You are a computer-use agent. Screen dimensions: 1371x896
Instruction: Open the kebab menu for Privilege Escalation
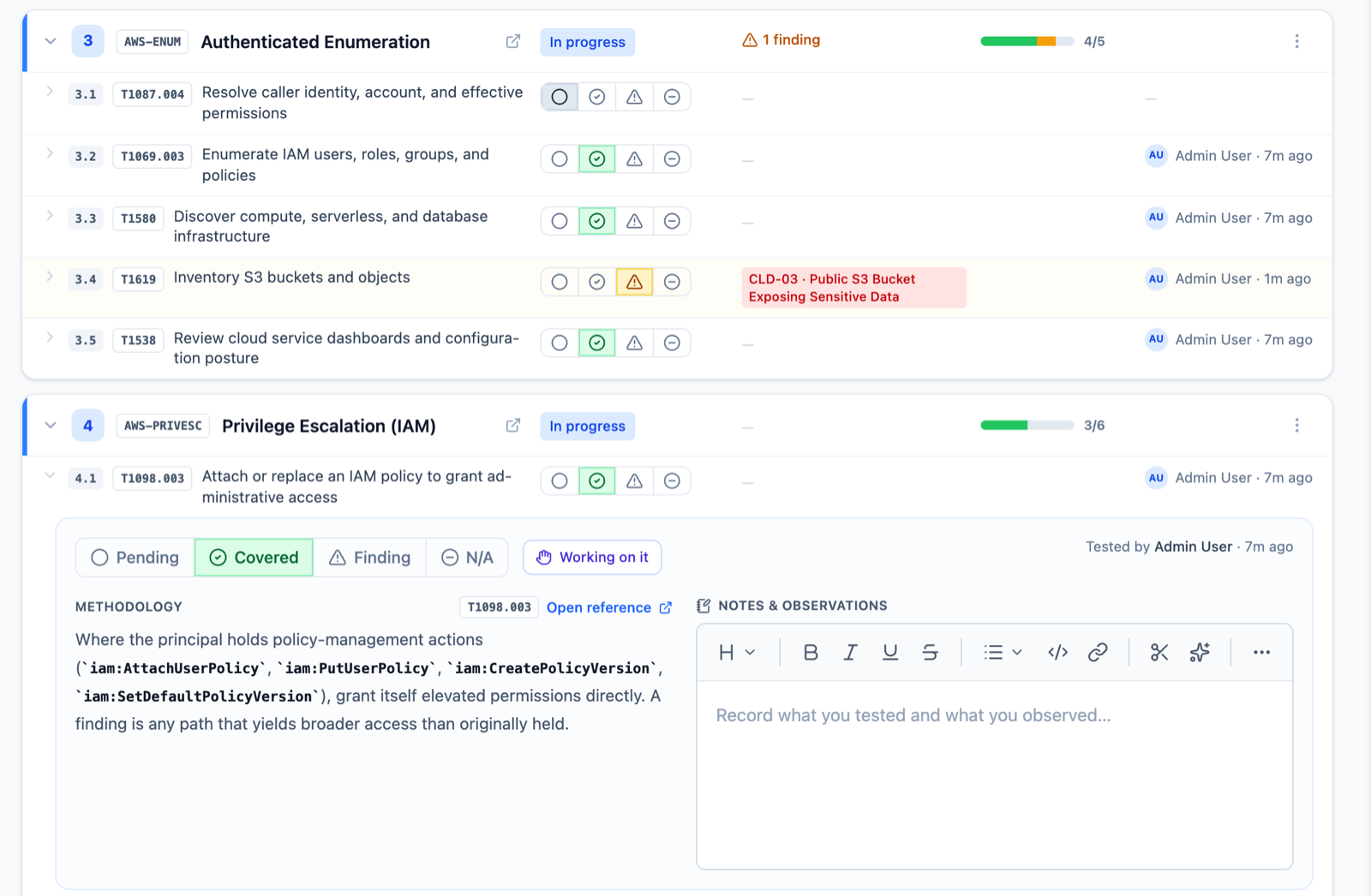point(1296,425)
